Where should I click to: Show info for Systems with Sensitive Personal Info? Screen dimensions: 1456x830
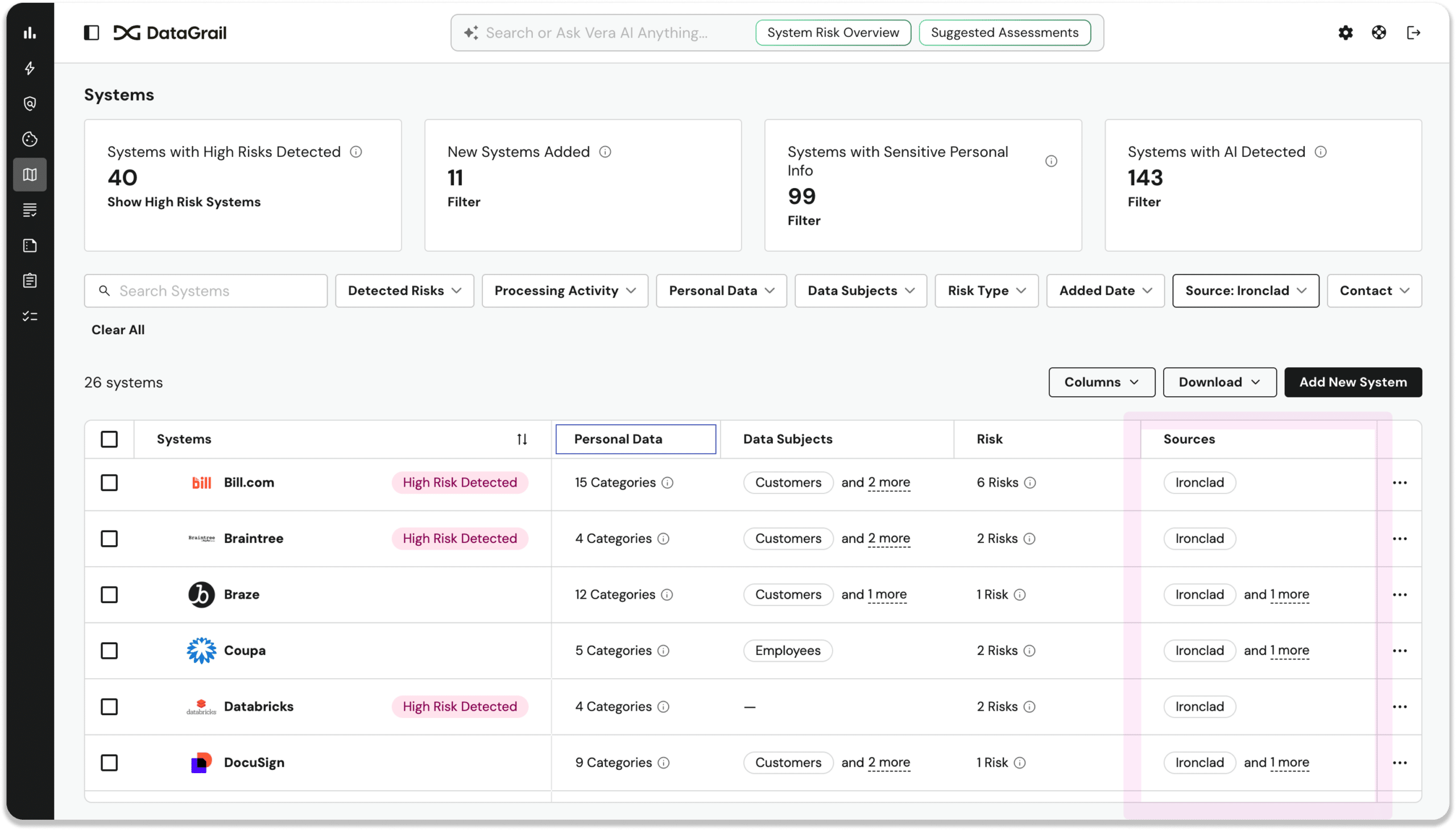coord(1051,161)
